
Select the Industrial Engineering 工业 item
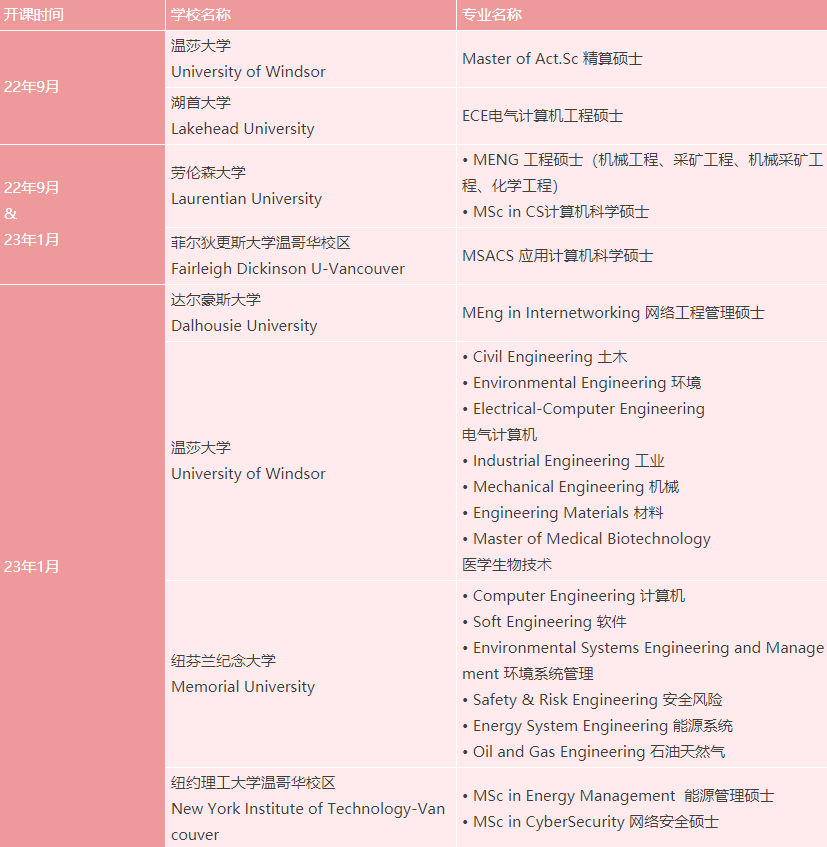coord(568,461)
